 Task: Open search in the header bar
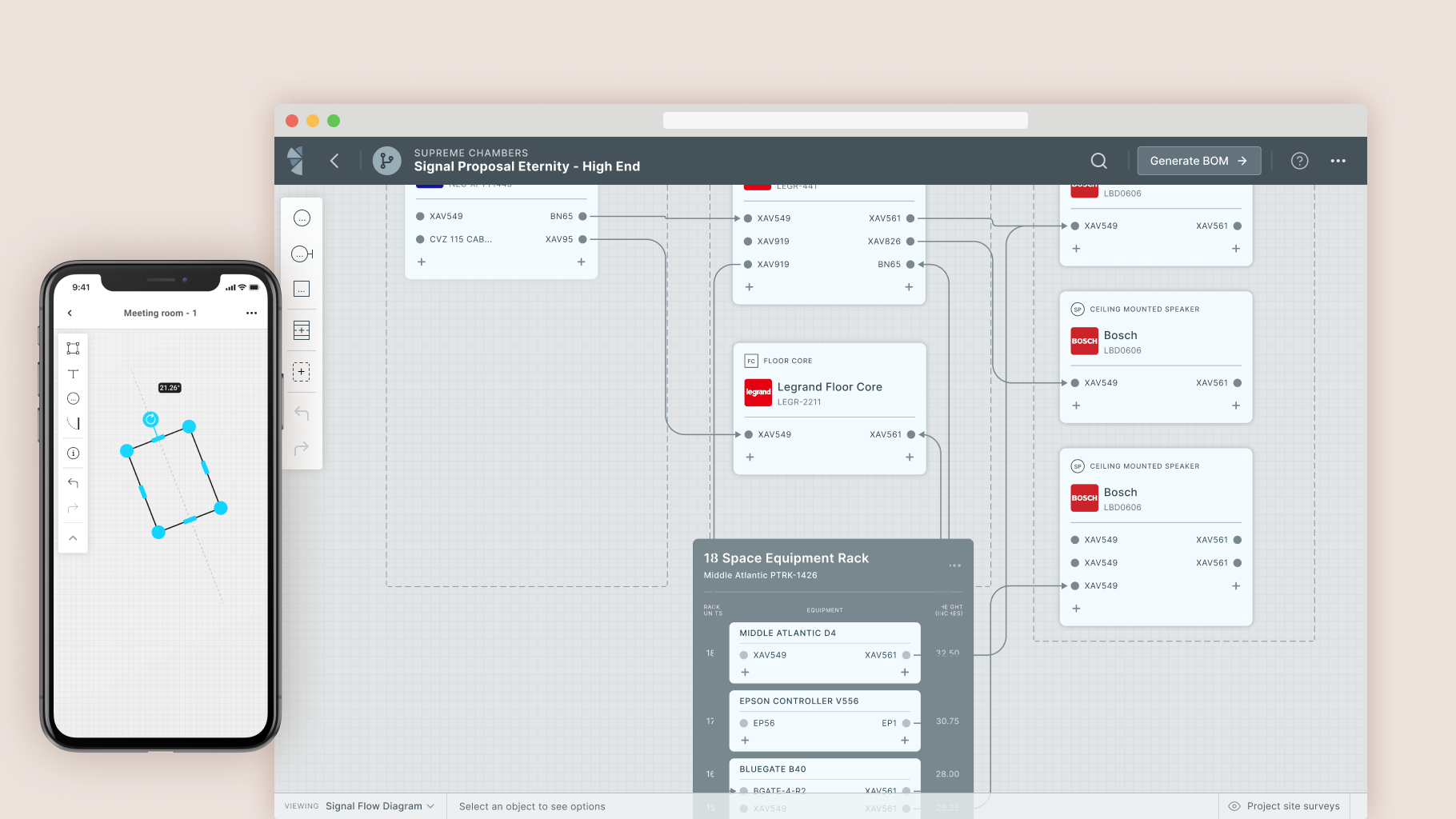[x=1099, y=161]
